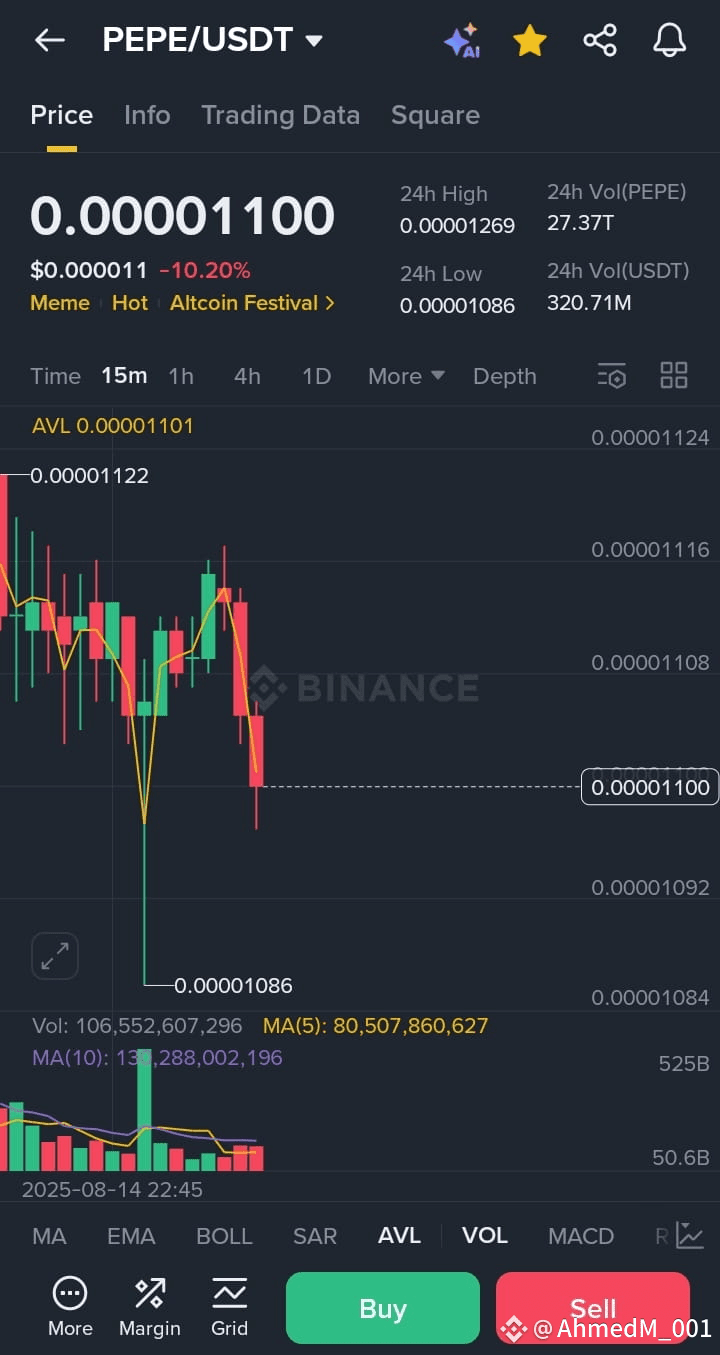Switch to the Price tab
The height and width of the screenshot is (1355, 720).
click(62, 115)
